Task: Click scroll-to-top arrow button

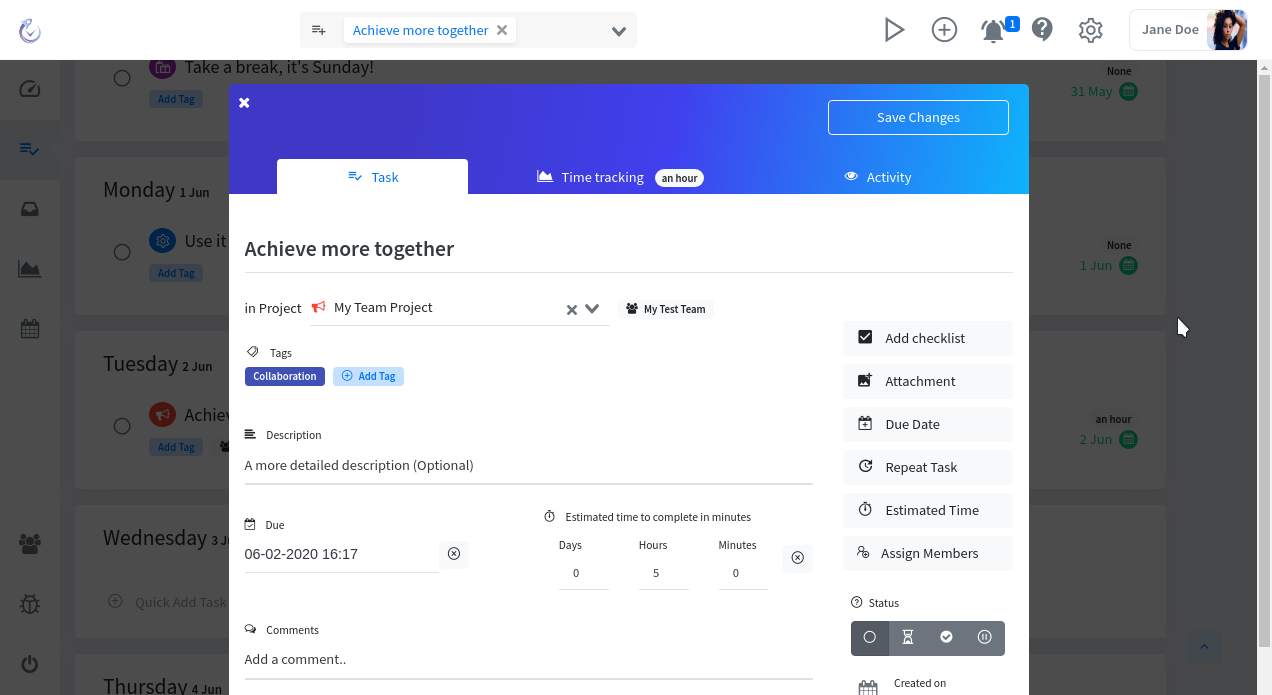Action: pos(1204,646)
